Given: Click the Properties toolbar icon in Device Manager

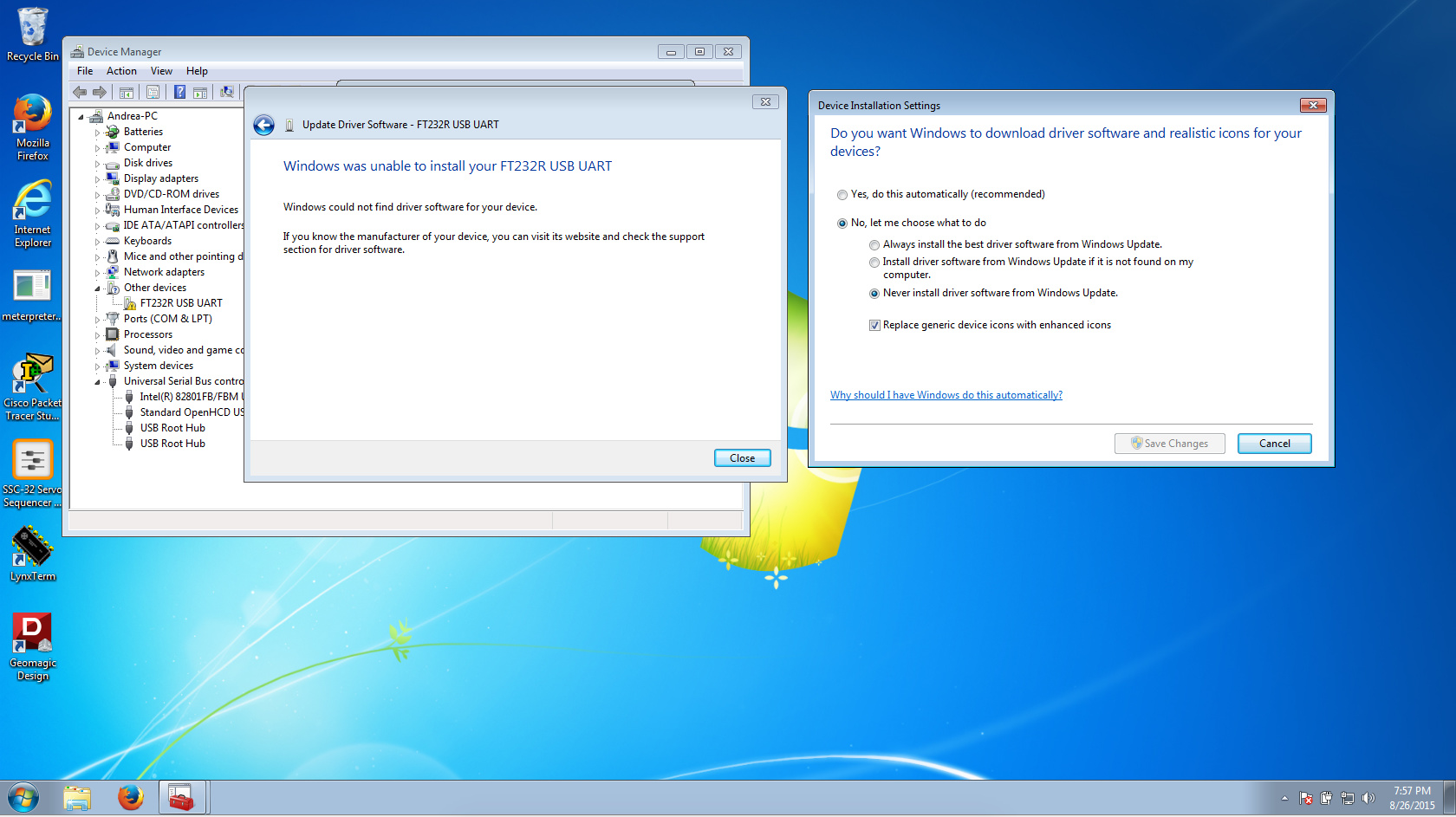Looking at the screenshot, I should 153,92.
